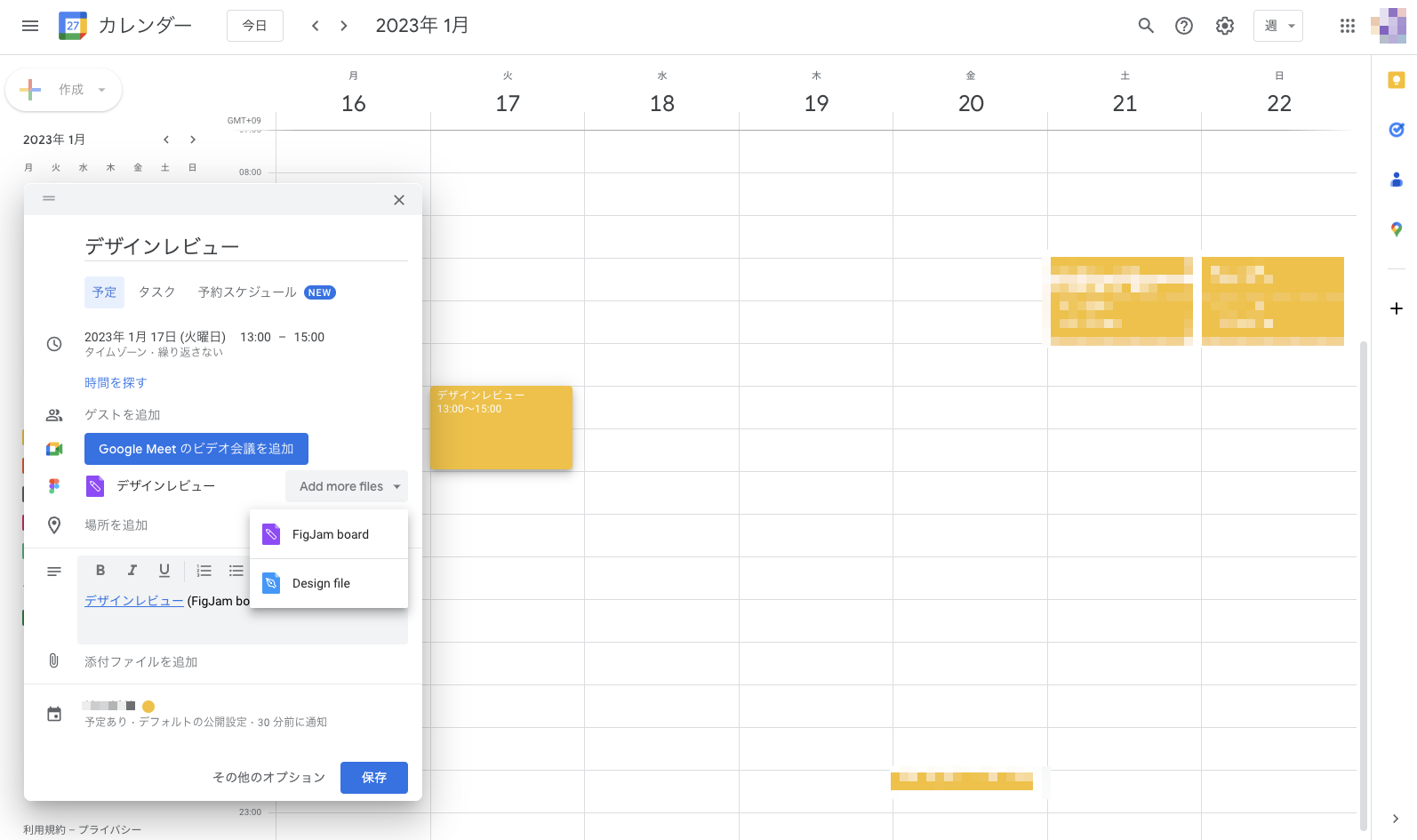1417x840 pixels.
Task: Expand the Create button dropdown arrow
Action: pyautogui.click(x=101, y=90)
